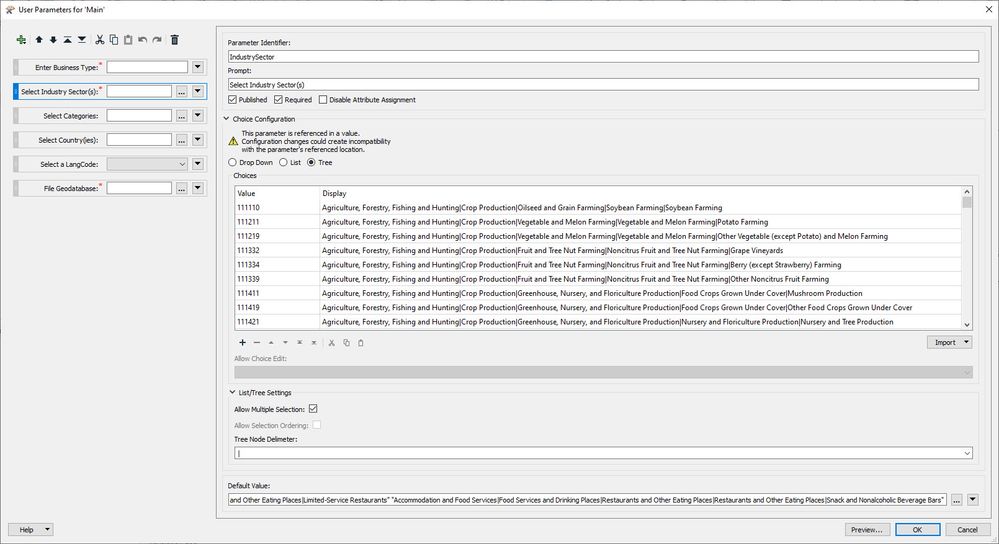Add a new choice row with plus icon
Image resolution: width=999 pixels, height=544 pixels.
242,343
